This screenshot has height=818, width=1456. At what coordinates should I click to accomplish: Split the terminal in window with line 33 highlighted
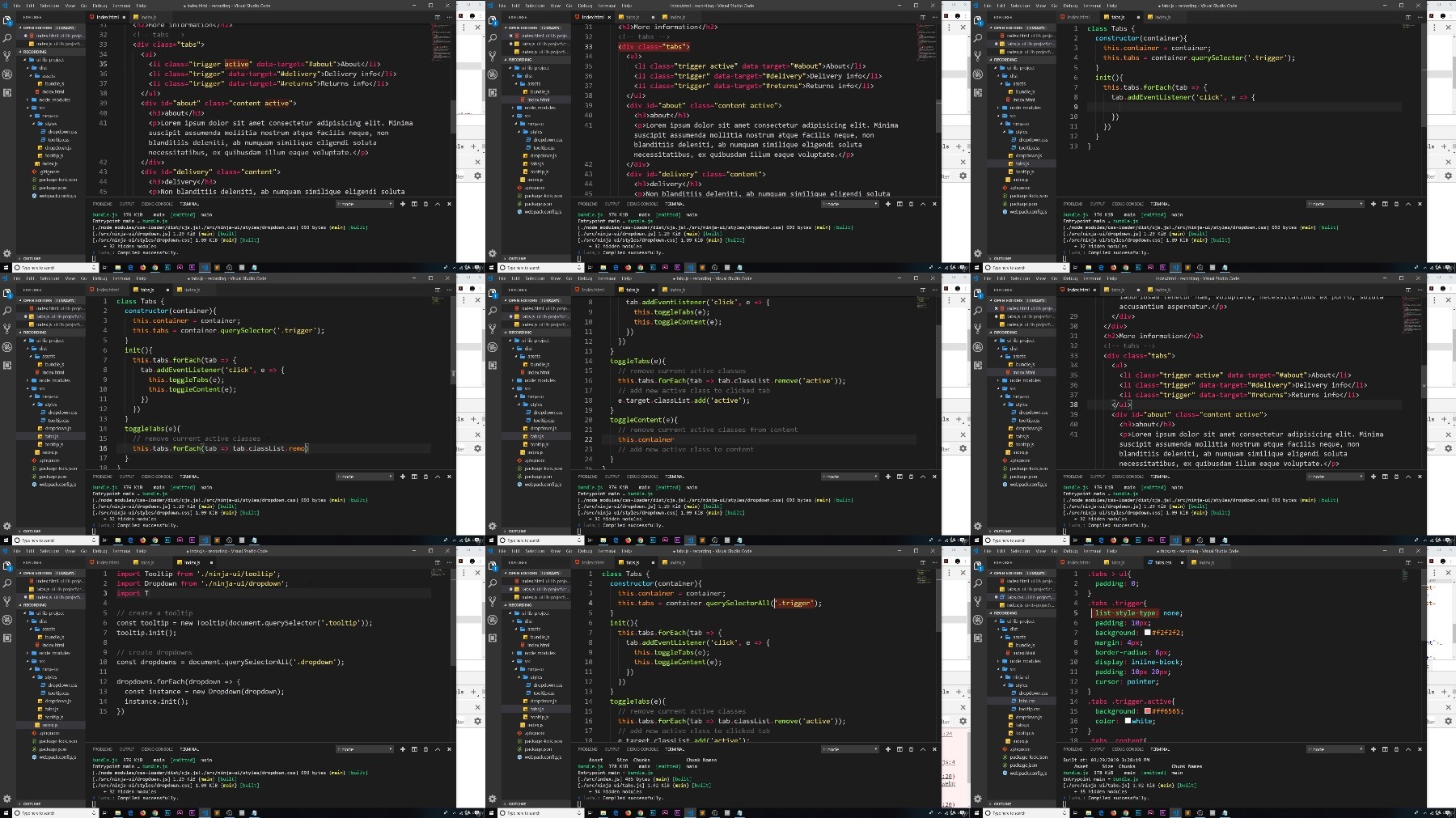pyautogui.click(x=899, y=204)
